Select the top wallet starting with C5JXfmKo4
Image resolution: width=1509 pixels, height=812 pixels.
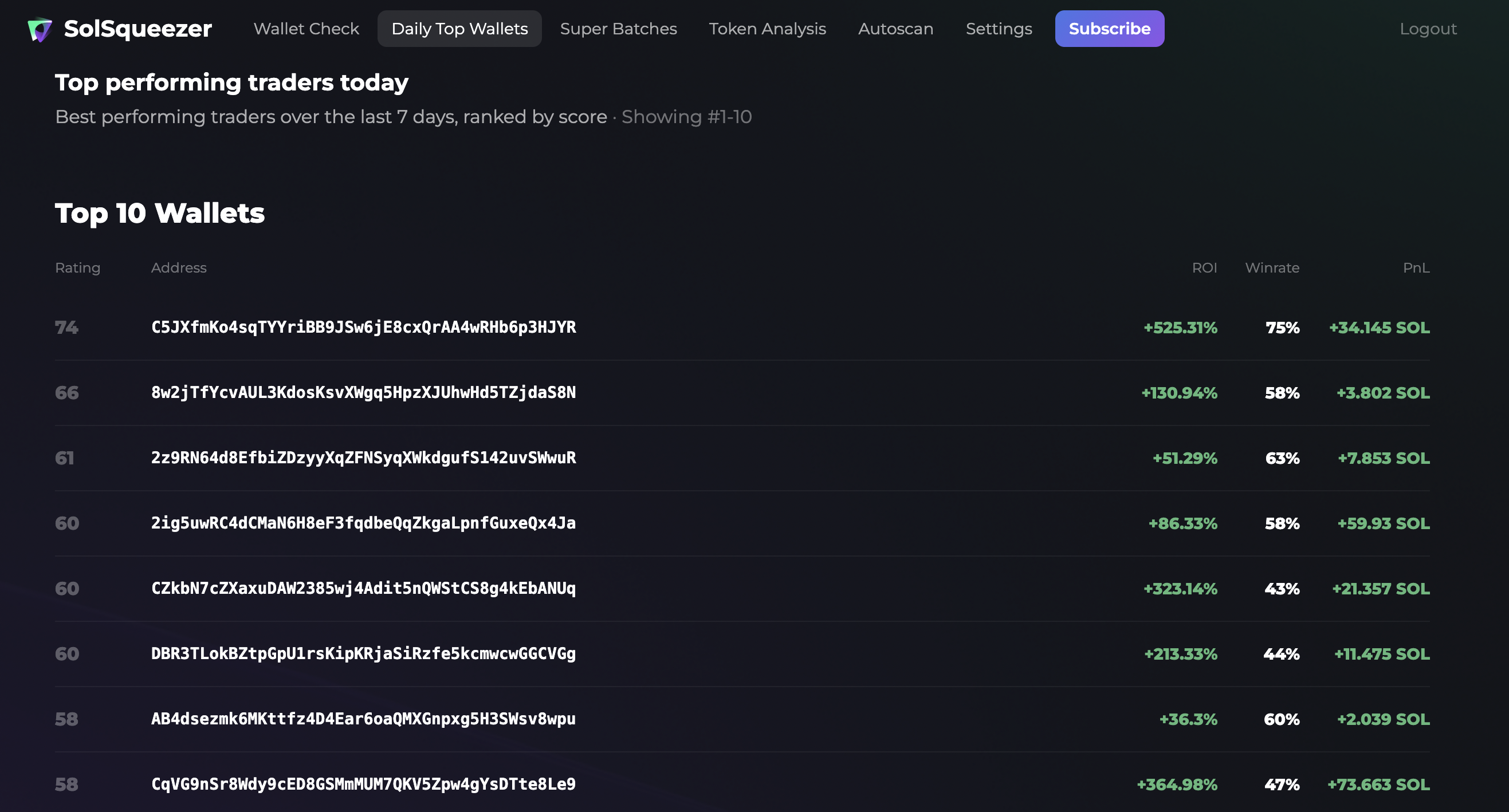(363, 327)
